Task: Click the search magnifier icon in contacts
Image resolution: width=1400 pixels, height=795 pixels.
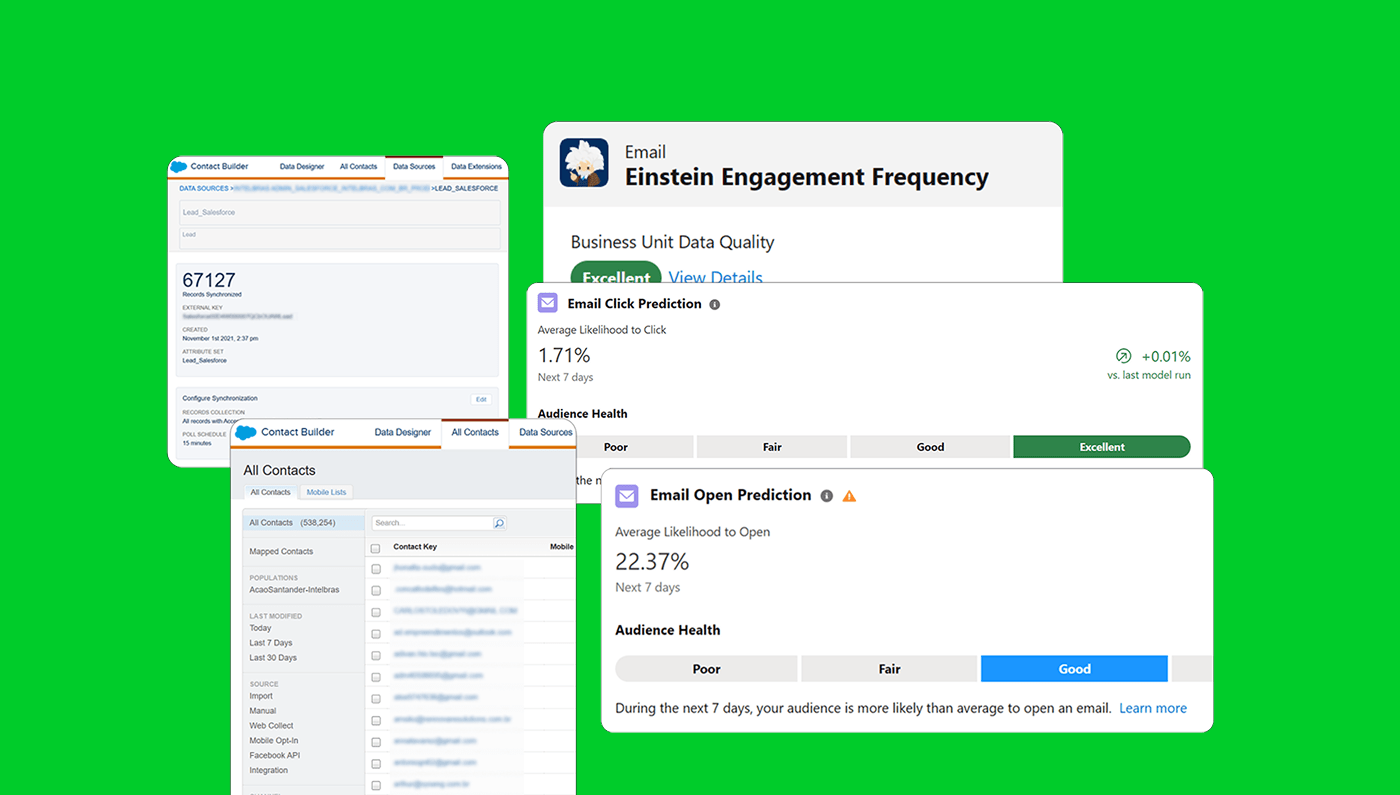Action: point(500,523)
